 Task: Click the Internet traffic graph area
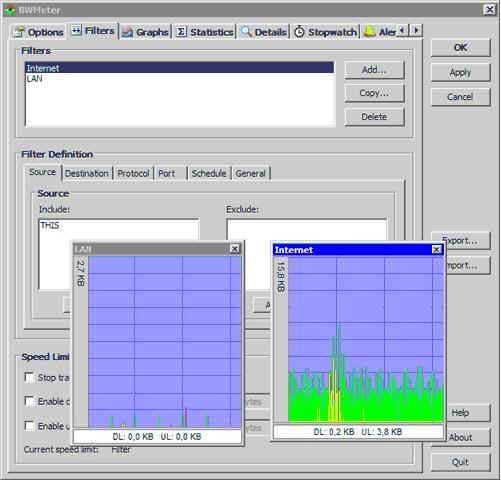pos(366,339)
